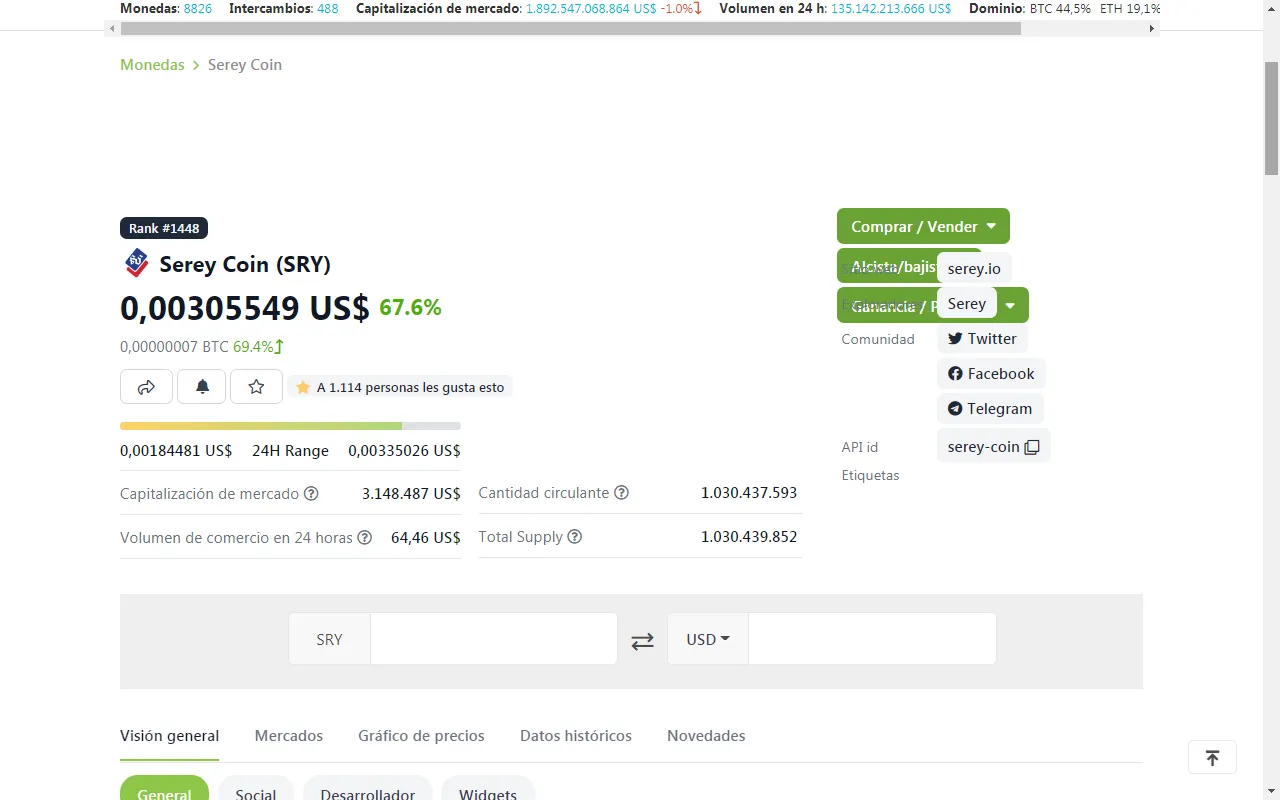Click the 64,46 US$ volume value
The width and height of the screenshot is (1280, 800).
(x=426, y=538)
